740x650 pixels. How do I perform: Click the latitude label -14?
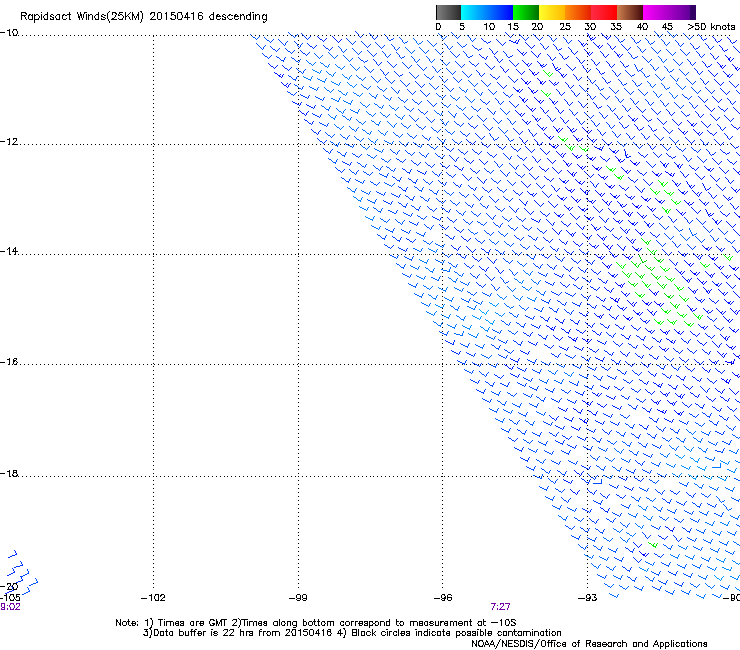click(9, 251)
